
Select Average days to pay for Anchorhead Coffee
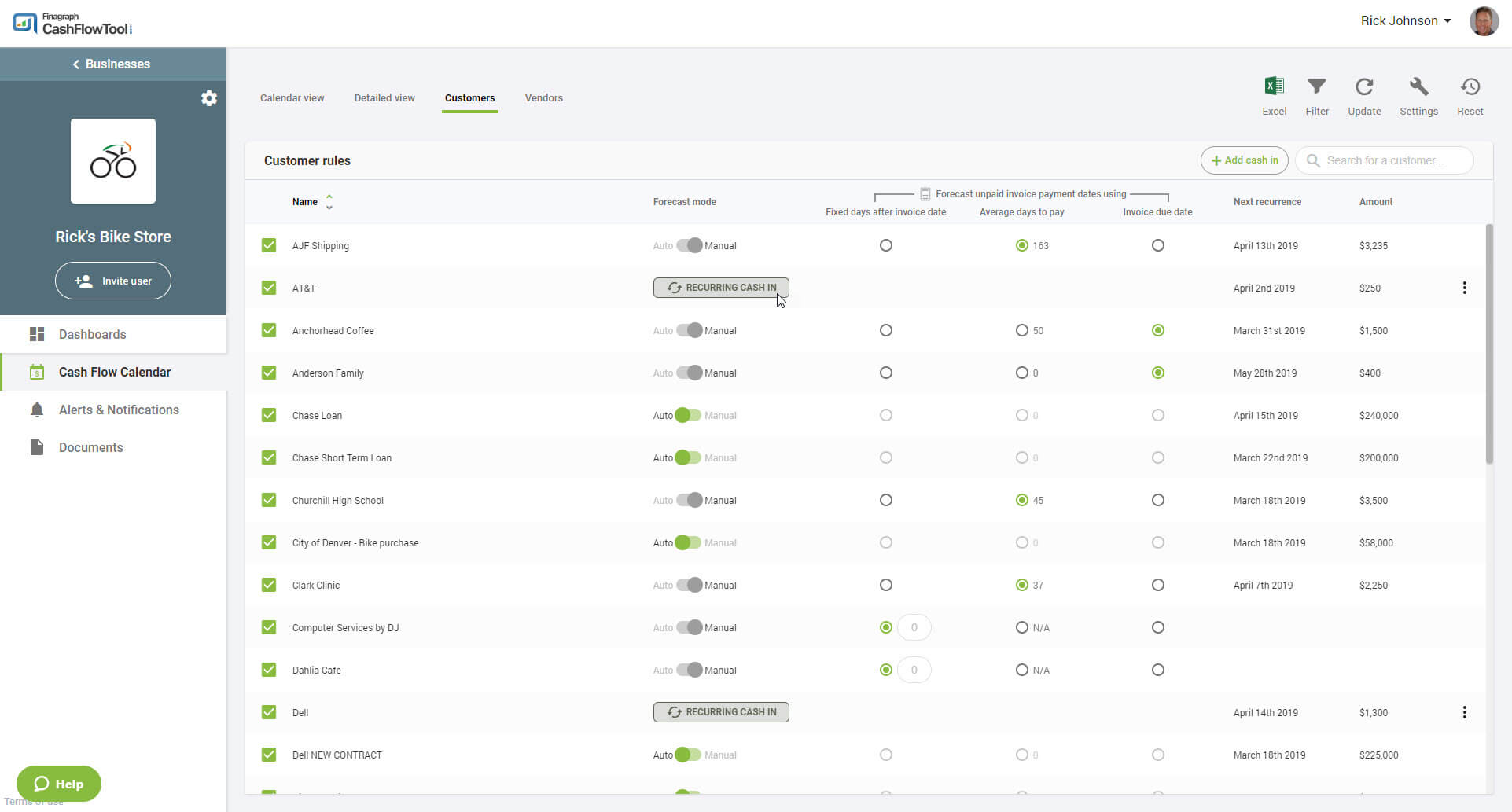[x=1021, y=330]
